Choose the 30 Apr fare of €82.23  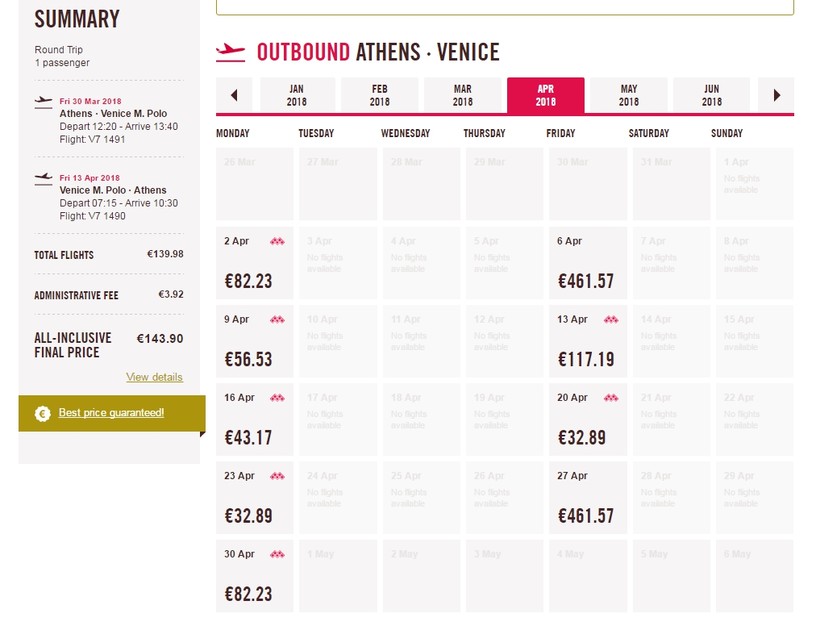(x=255, y=576)
